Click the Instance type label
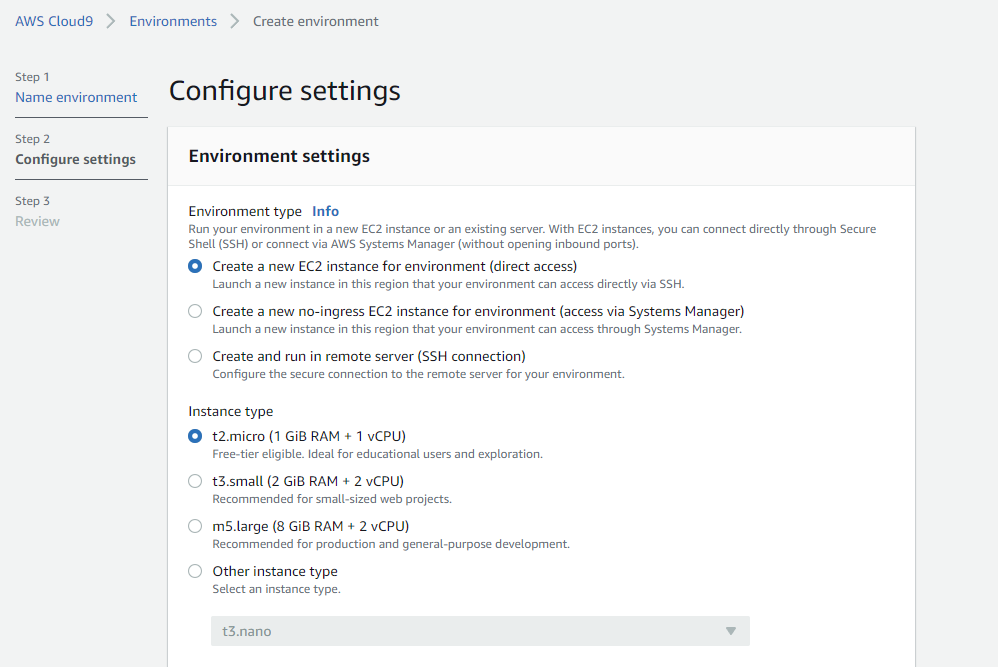 tap(230, 411)
